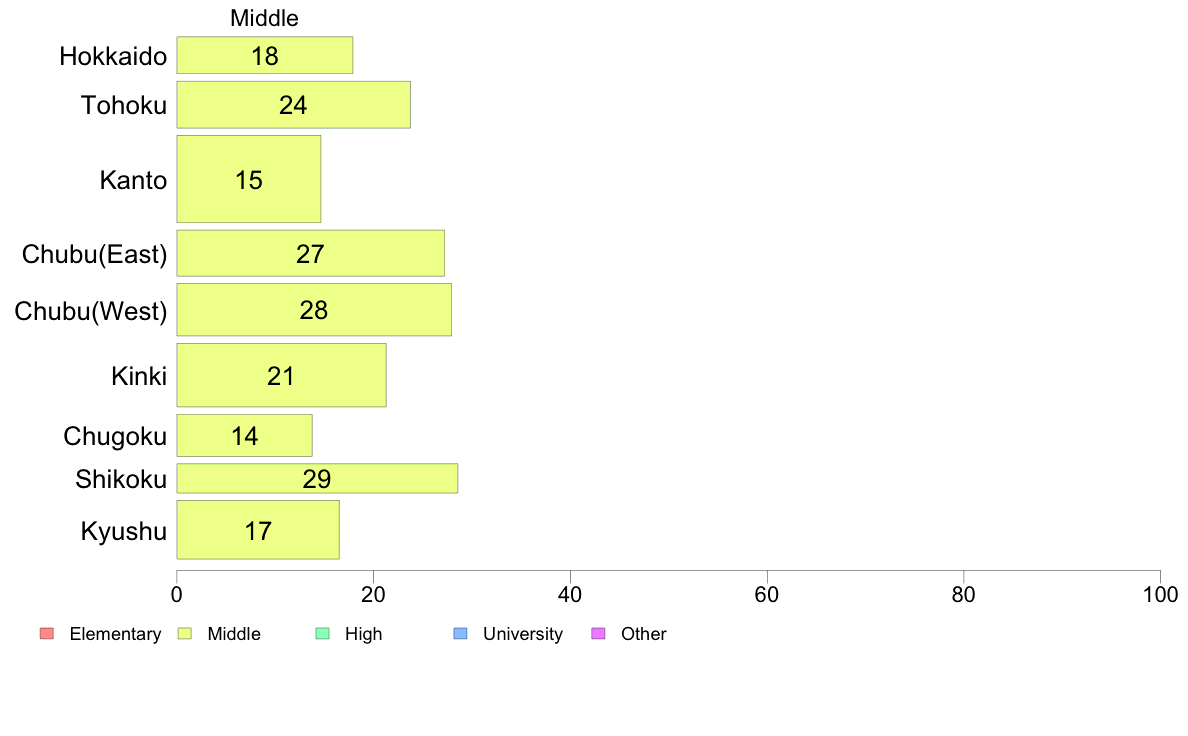This screenshot has height=736, width=1188.
Task: Click the Elementary legend label text
Action: point(115,634)
